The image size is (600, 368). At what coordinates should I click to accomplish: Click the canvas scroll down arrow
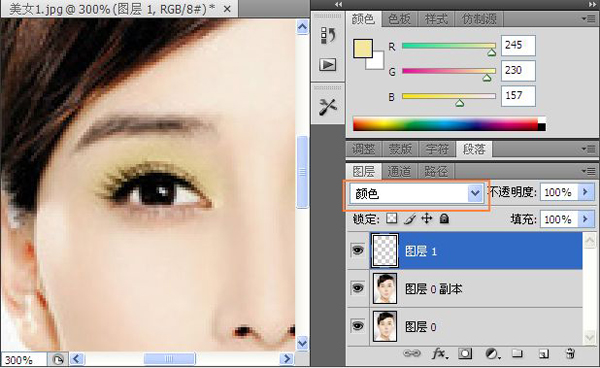(x=302, y=342)
